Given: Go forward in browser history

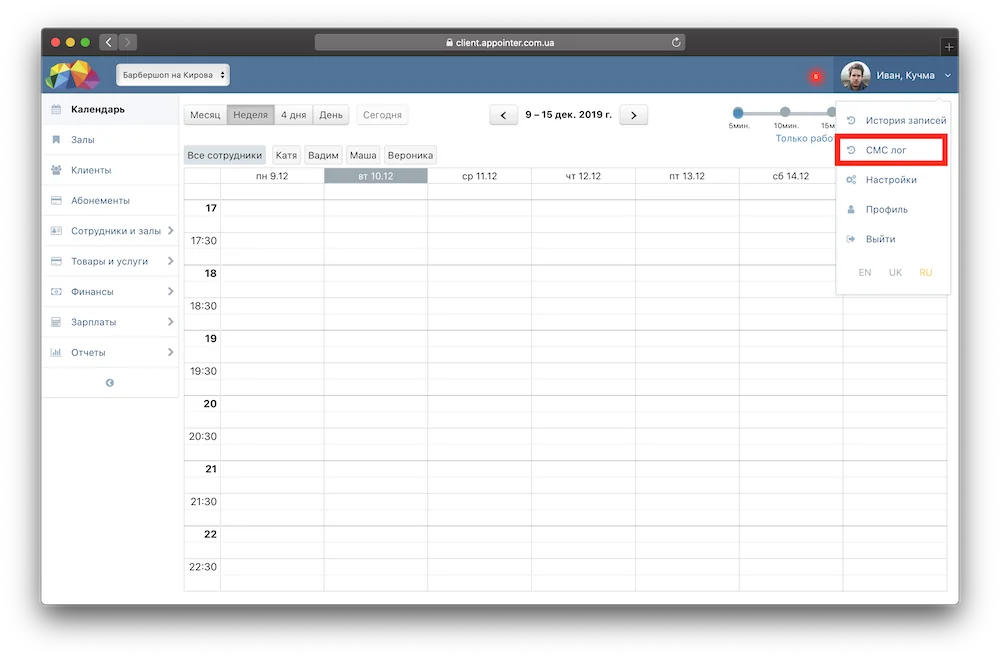Looking at the screenshot, I should 128,42.
